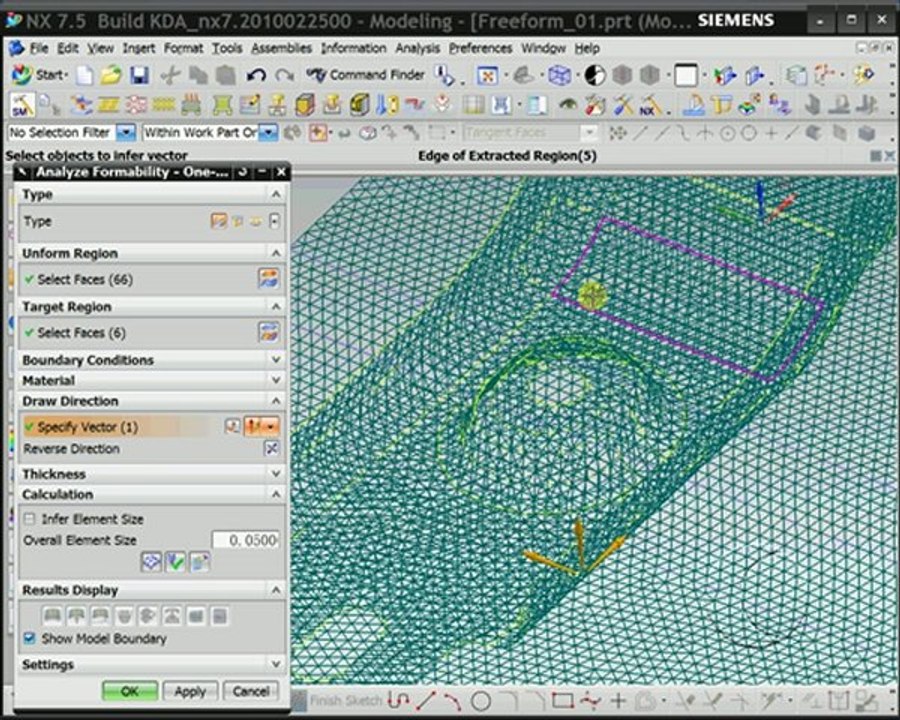Viewport: 900px width, 720px height.
Task: Open the Assemblies menu
Action: [x=281, y=48]
